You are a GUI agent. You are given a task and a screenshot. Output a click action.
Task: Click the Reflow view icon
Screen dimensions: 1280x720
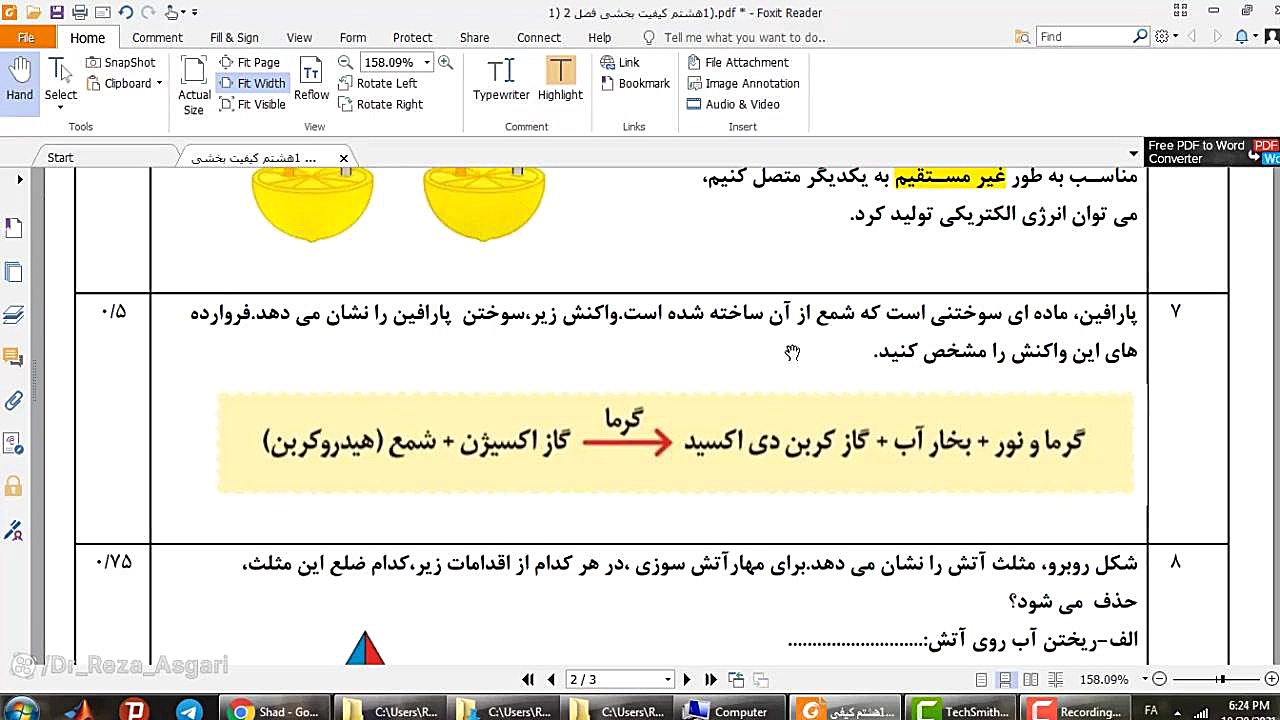tap(311, 80)
